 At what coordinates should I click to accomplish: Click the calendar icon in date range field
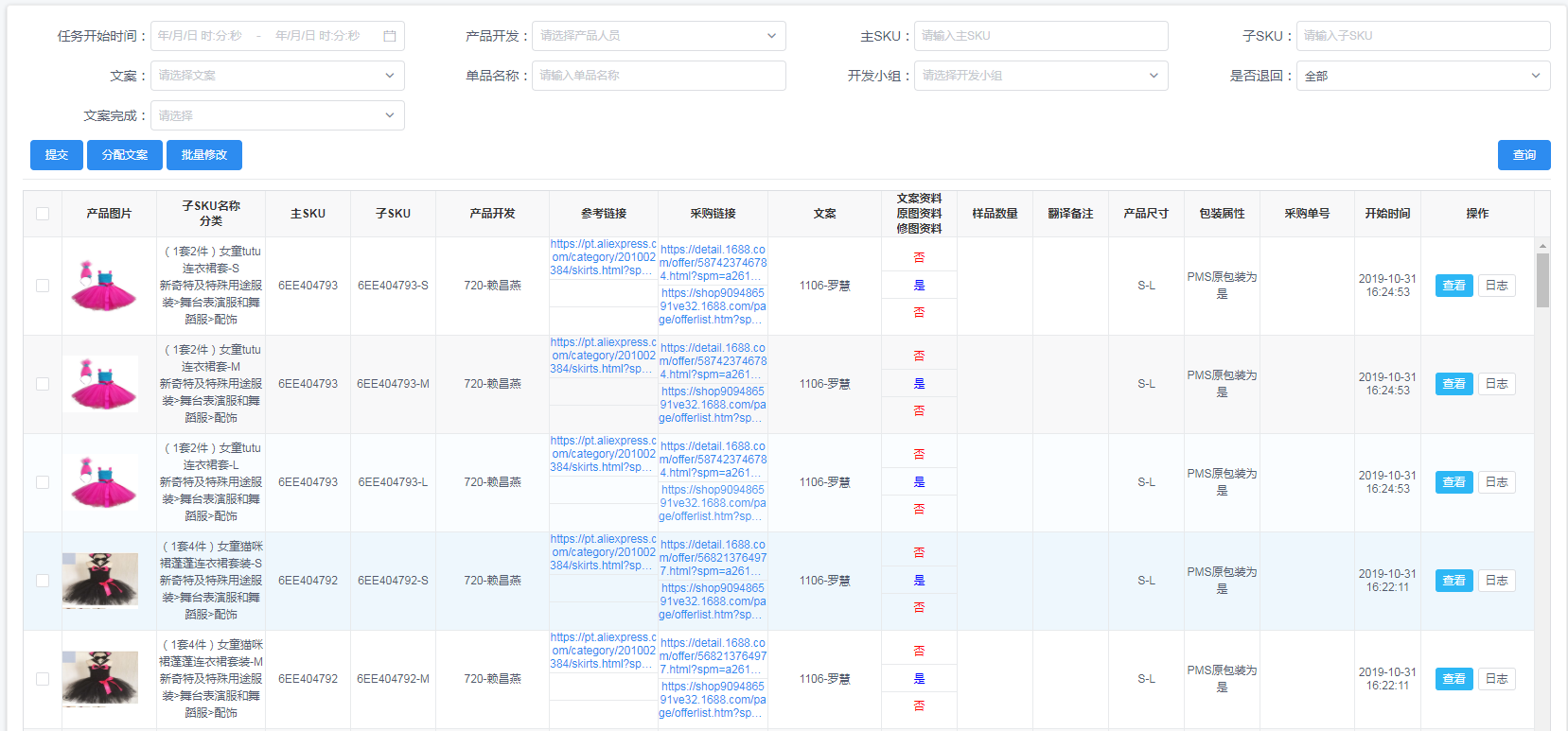click(x=389, y=36)
